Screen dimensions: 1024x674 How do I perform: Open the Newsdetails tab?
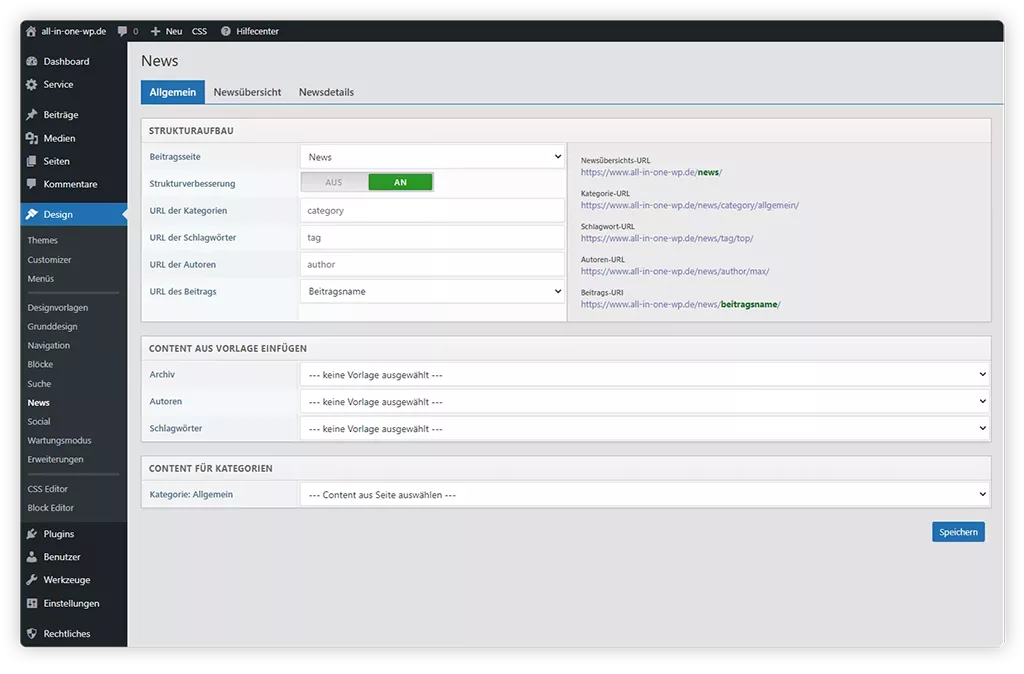coord(326,92)
